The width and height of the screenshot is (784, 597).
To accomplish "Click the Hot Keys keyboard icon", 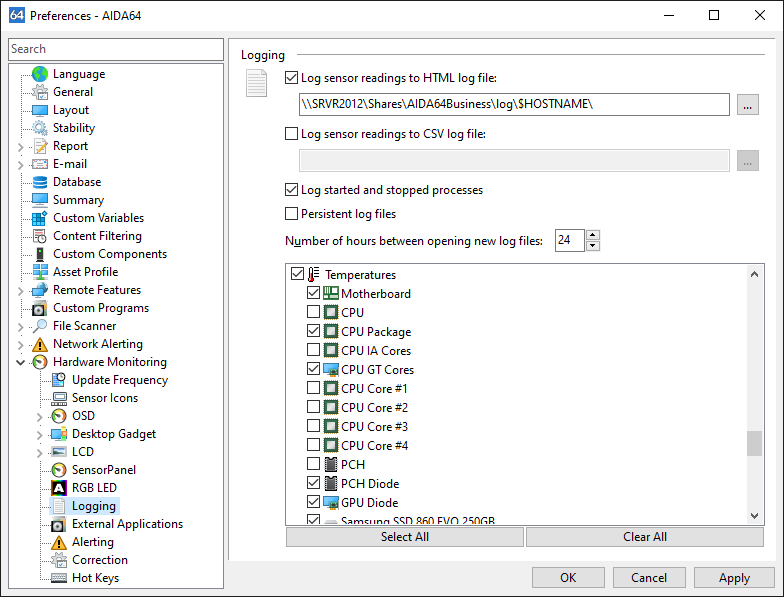I will coord(59,578).
